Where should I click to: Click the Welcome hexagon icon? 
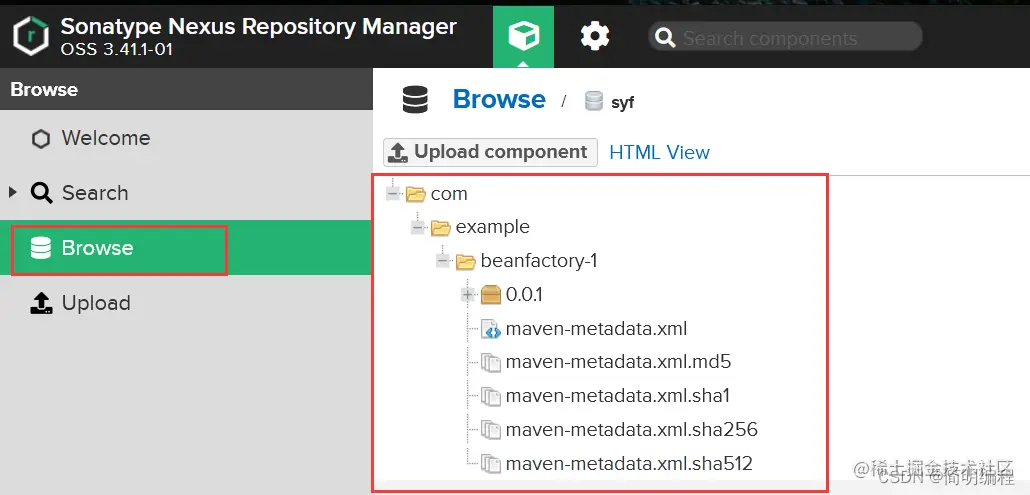41,139
